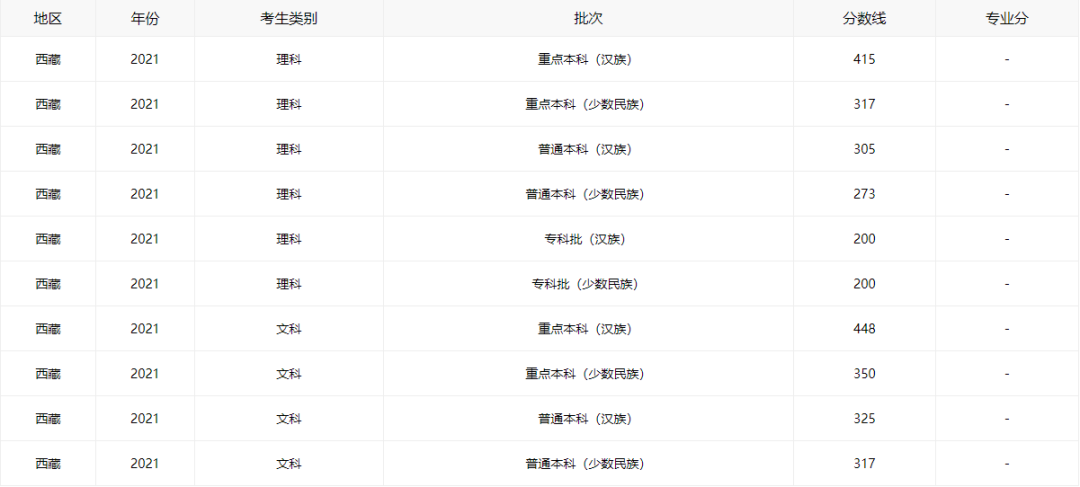Select the score cell showing 325

[x=864, y=419]
